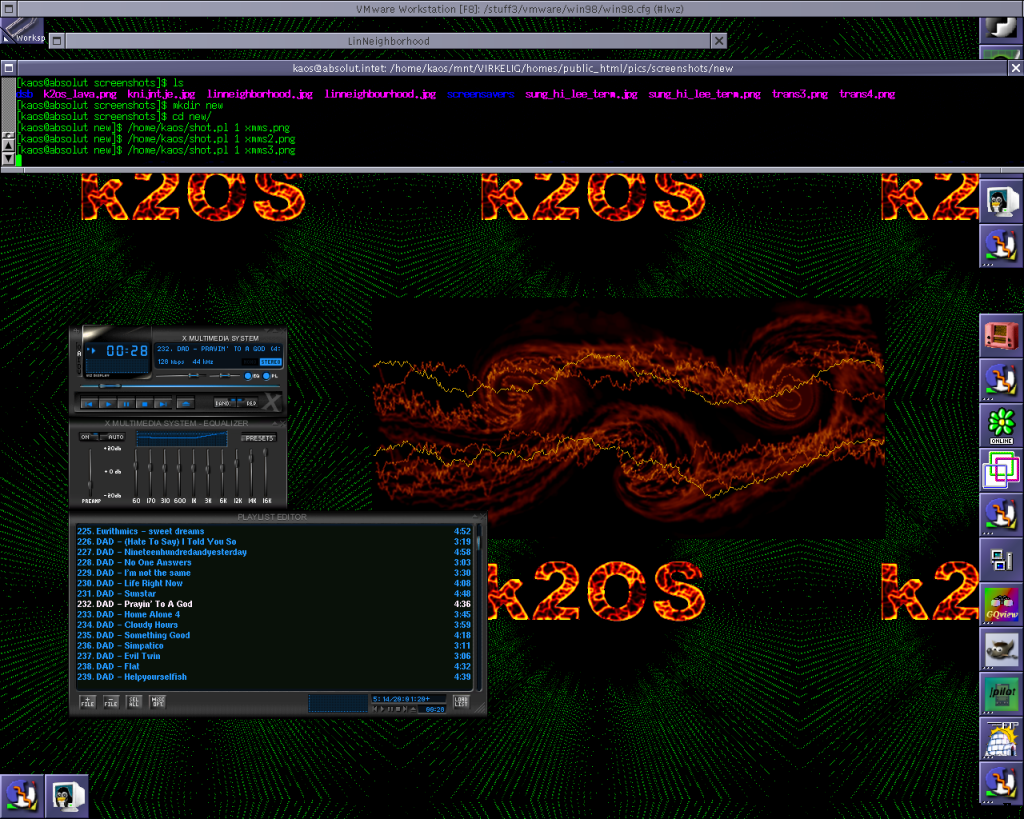Pause playback in XMMS main window

[126, 402]
